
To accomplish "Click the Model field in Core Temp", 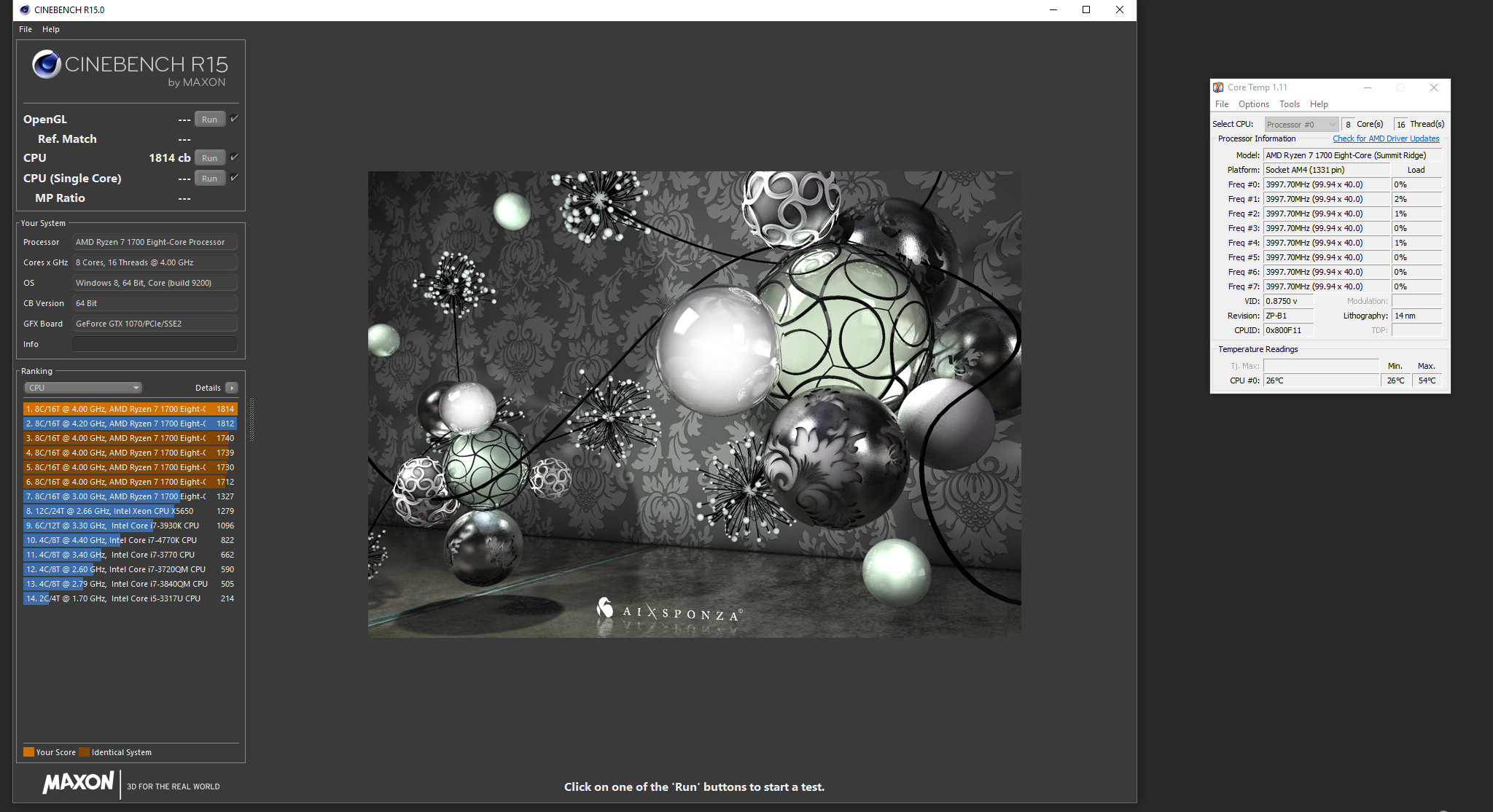I will point(1352,155).
